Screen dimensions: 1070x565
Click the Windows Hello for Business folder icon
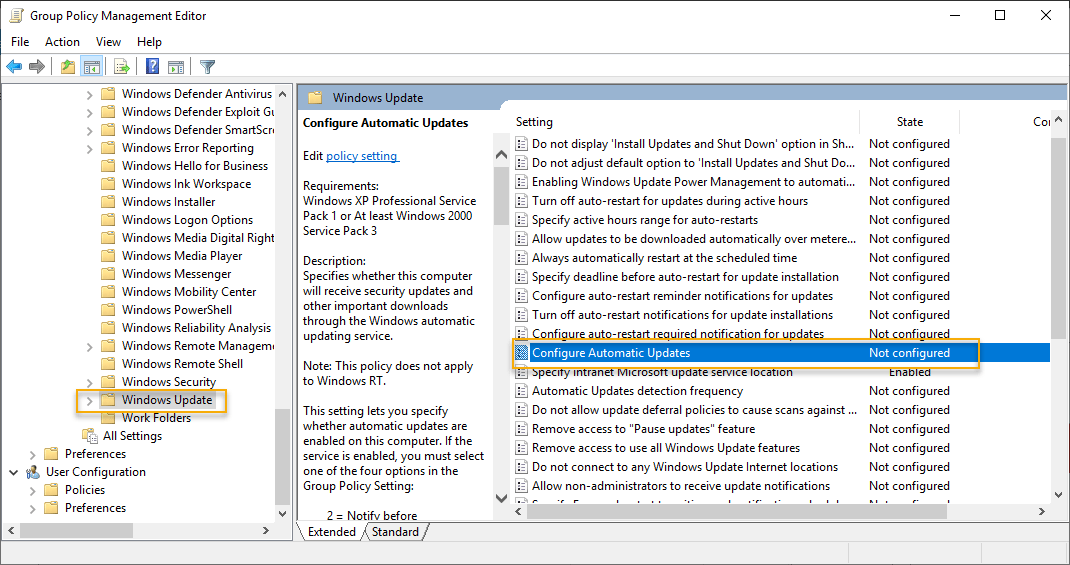coord(108,166)
